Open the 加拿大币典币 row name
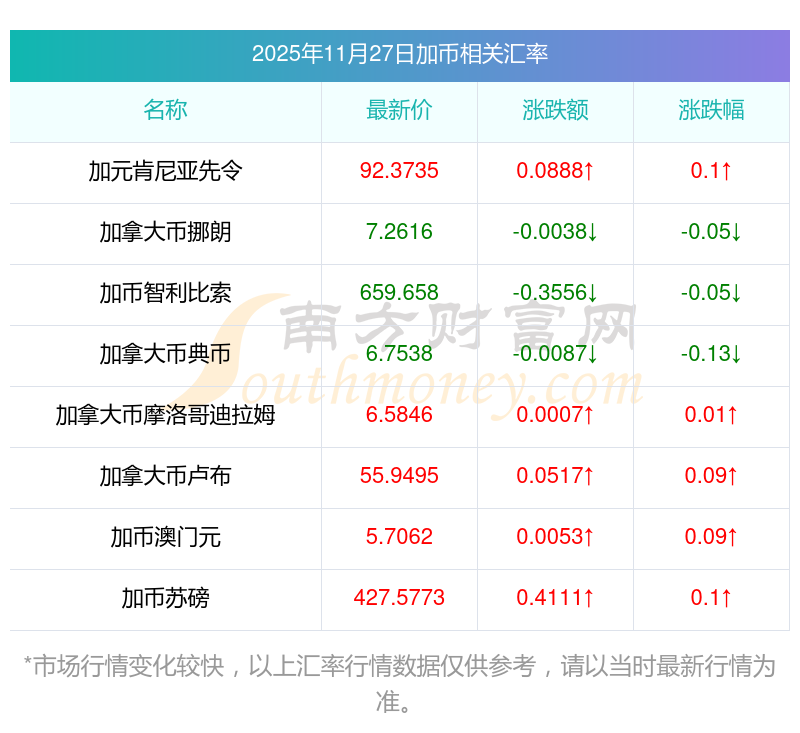The image size is (800, 733). (165, 354)
